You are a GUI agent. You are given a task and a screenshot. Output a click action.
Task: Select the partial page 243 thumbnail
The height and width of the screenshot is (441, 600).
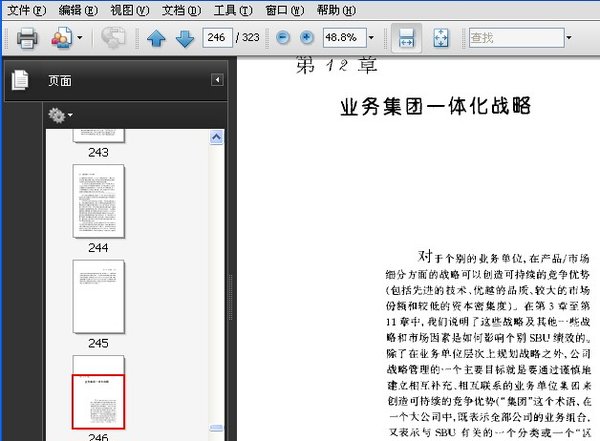pyautogui.click(x=99, y=136)
